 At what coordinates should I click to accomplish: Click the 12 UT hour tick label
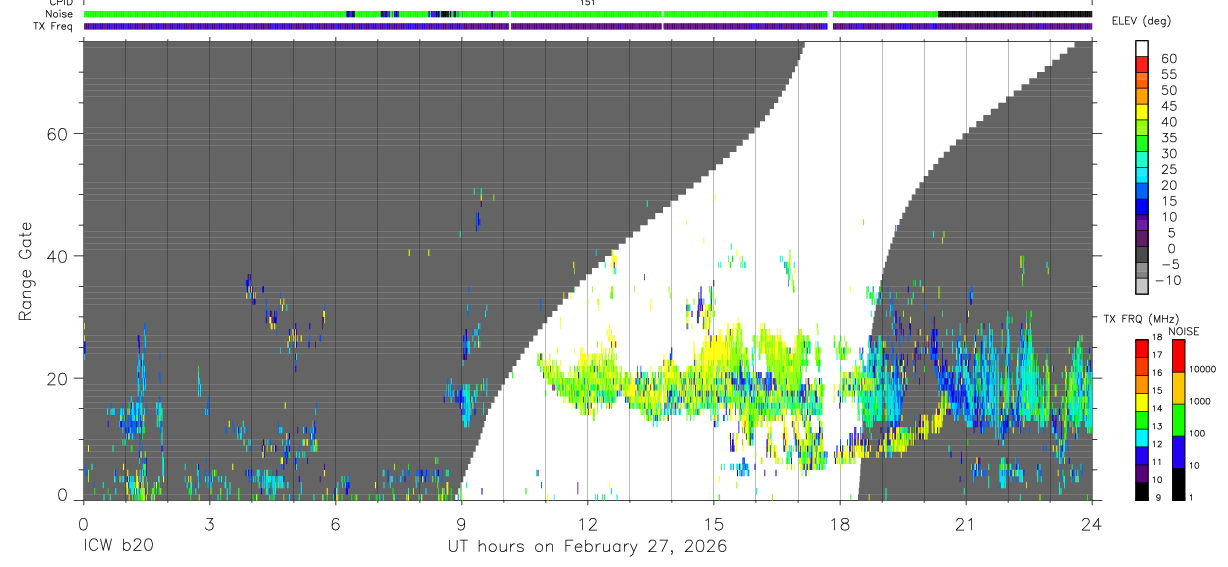click(x=587, y=523)
